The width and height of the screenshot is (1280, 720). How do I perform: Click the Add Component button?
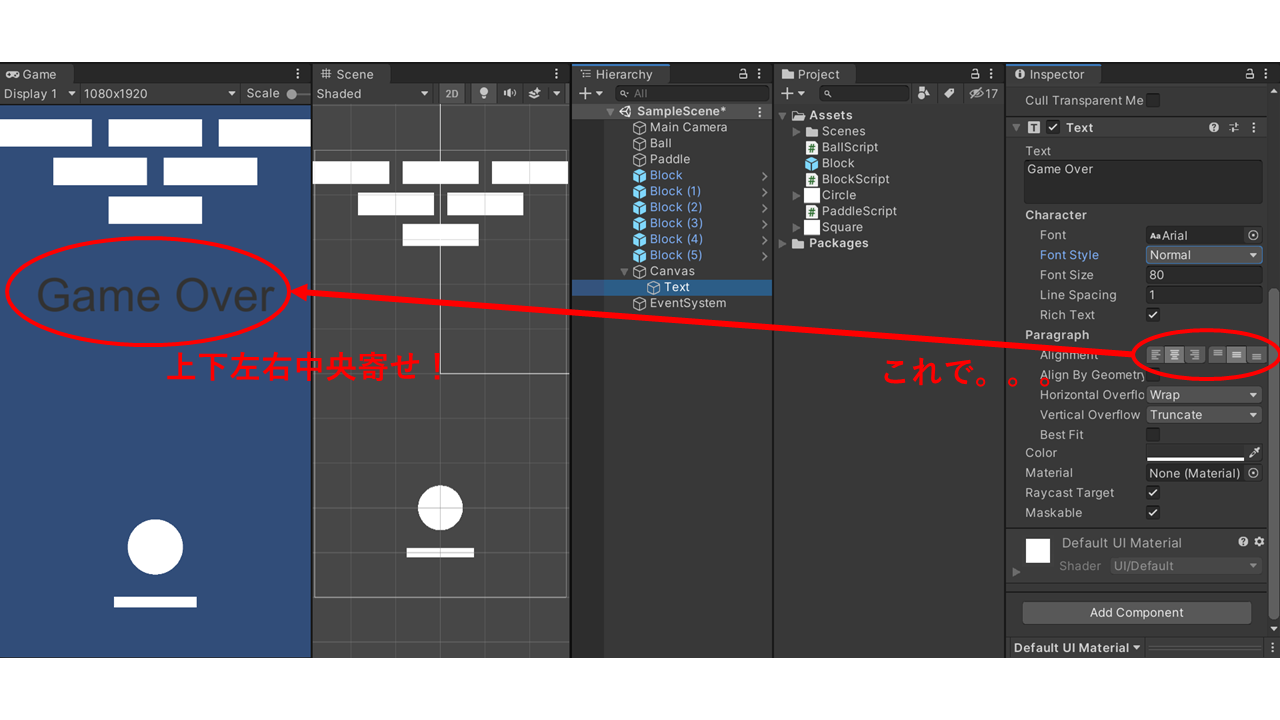(x=1136, y=613)
